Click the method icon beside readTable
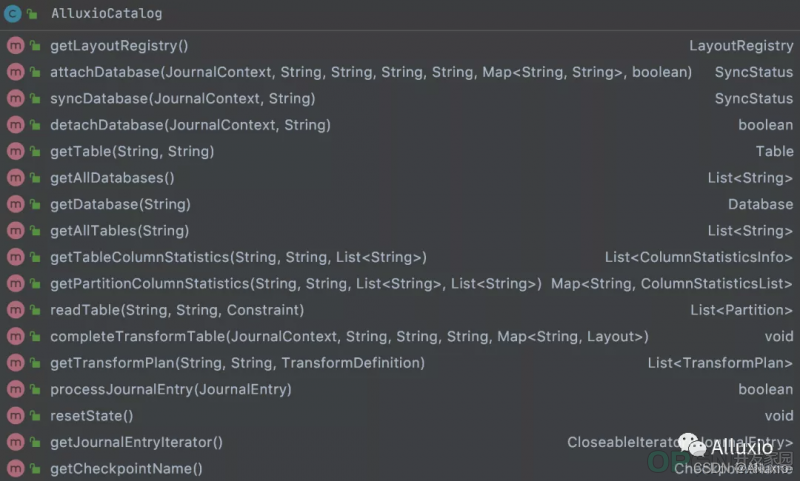Viewport: 800px width, 481px height. tap(15, 310)
